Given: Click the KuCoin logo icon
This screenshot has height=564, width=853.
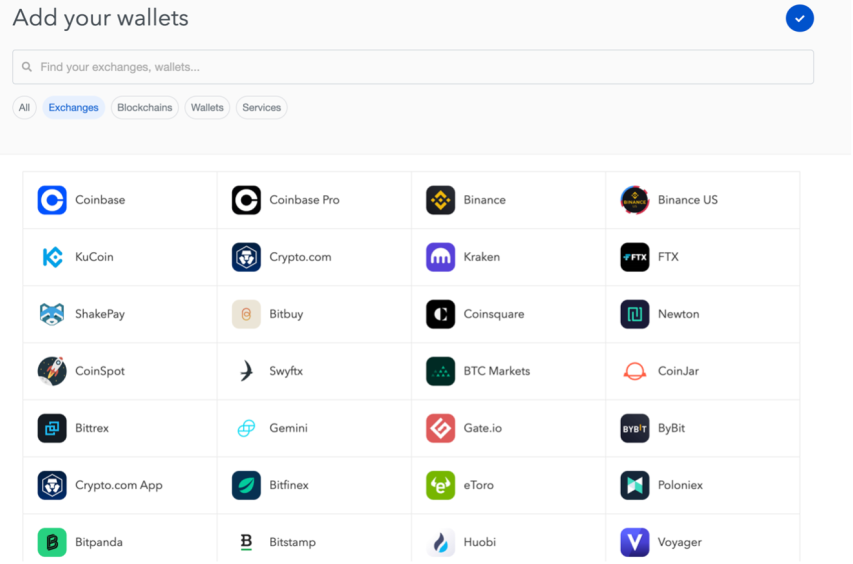Looking at the screenshot, I should pyautogui.click(x=52, y=257).
